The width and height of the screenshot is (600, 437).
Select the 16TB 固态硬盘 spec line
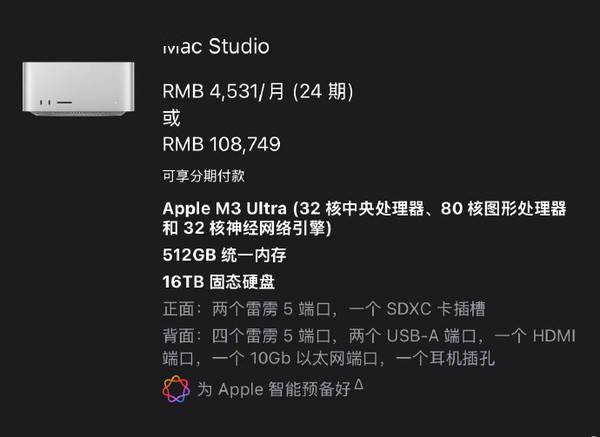pyautogui.click(x=218, y=282)
